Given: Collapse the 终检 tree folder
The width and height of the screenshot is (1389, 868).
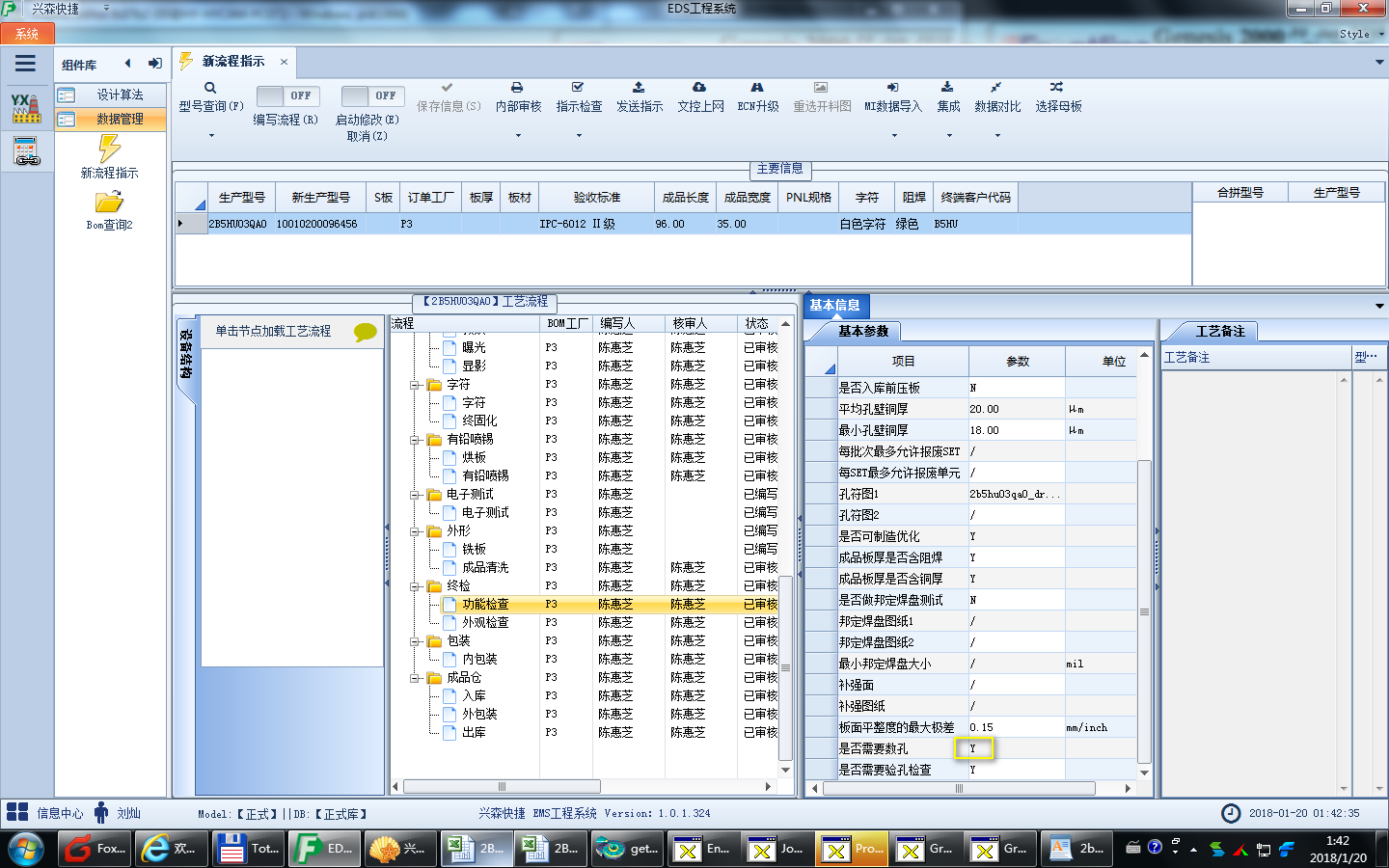Looking at the screenshot, I should pyautogui.click(x=415, y=585).
